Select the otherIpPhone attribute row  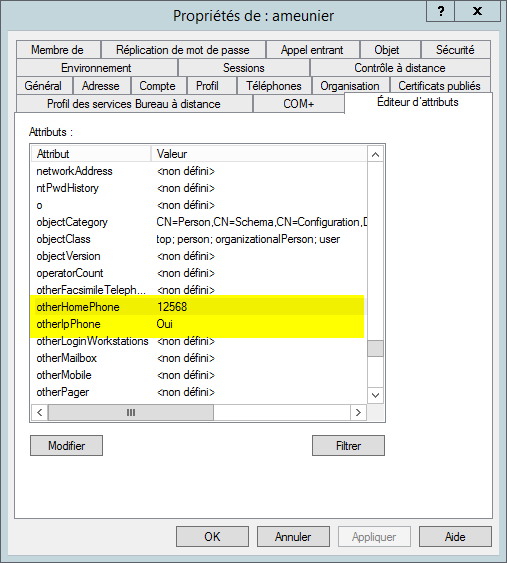199,324
